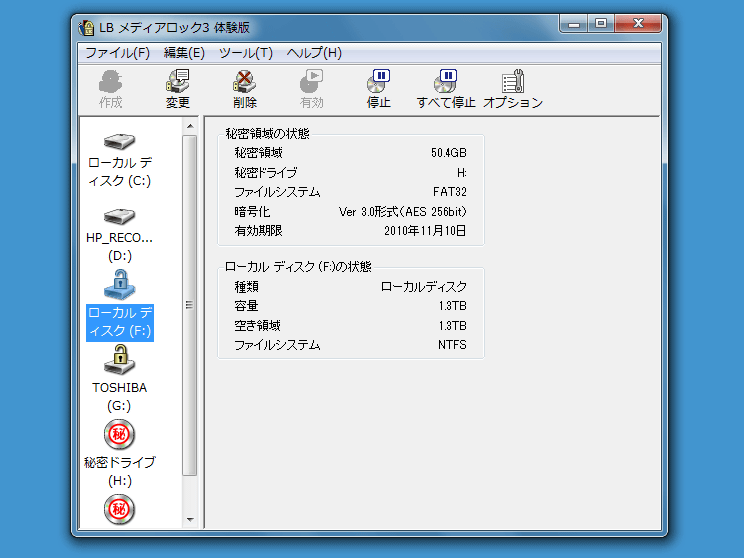Viewport: 744px width, 558px height.
Task: Click the NTFS file system value
Action: point(452,345)
